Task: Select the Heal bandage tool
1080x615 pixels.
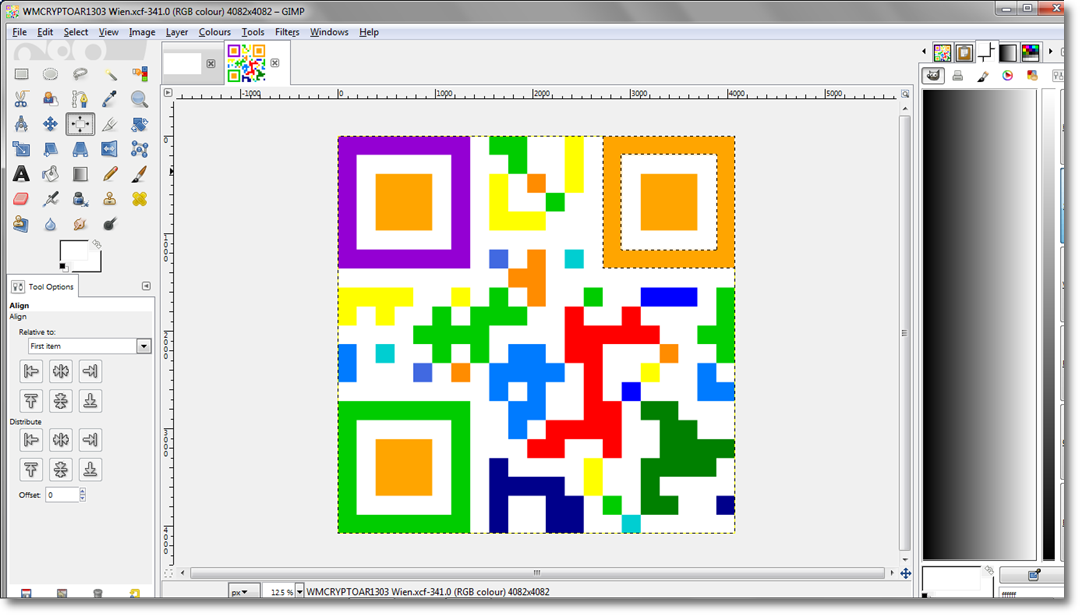Action: point(139,199)
